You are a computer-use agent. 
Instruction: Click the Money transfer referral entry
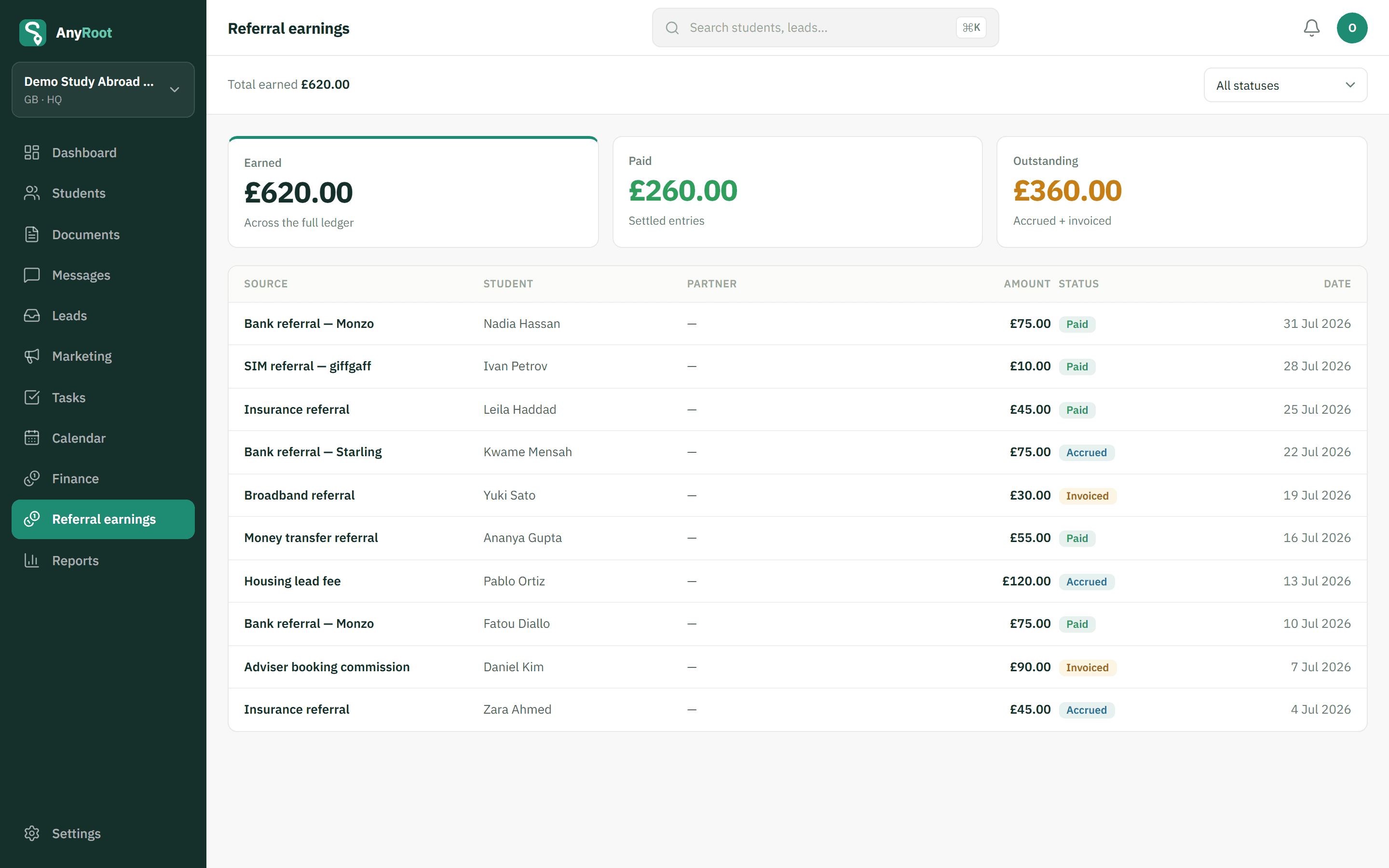pos(311,538)
